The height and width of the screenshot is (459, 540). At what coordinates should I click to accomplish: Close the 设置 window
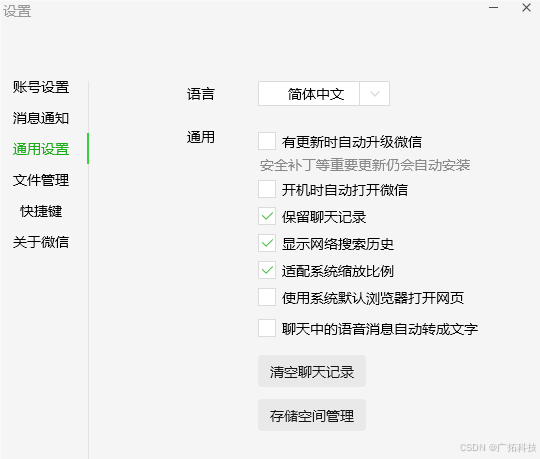[x=526, y=8]
